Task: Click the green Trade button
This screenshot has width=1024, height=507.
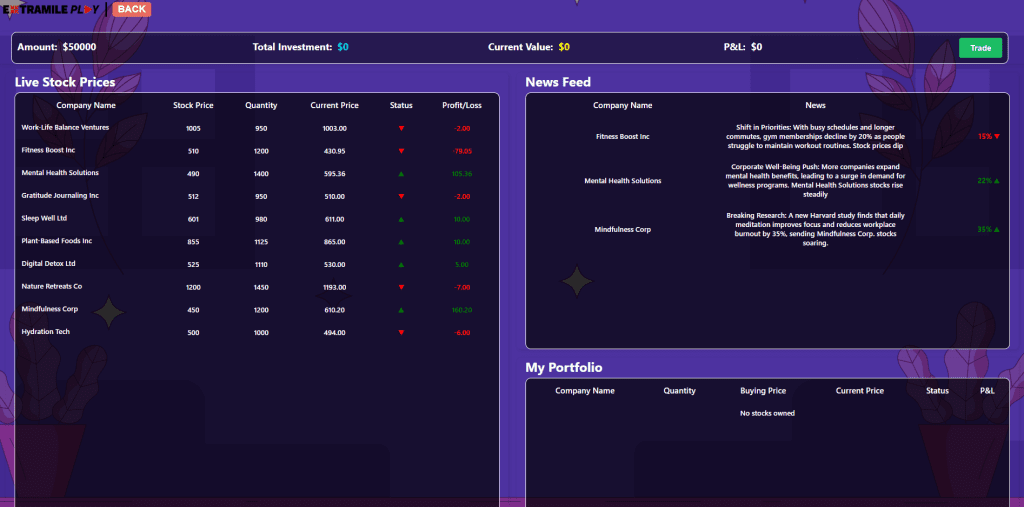Action: point(980,48)
